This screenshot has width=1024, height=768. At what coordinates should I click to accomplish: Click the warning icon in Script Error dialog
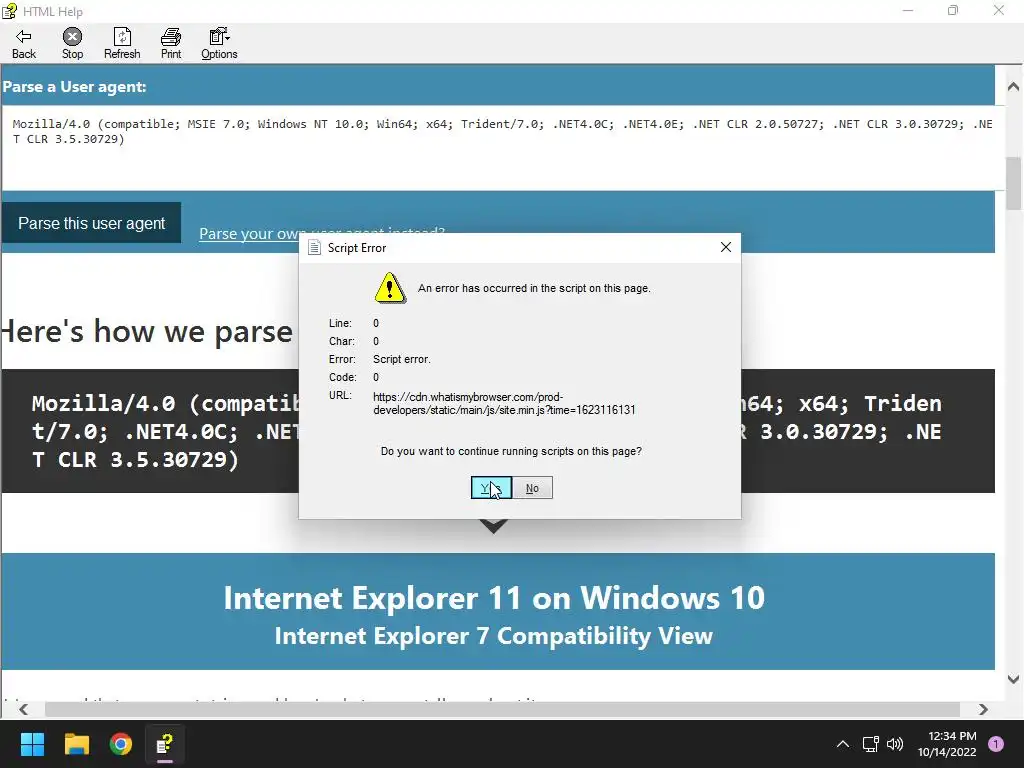click(x=390, y=288)
